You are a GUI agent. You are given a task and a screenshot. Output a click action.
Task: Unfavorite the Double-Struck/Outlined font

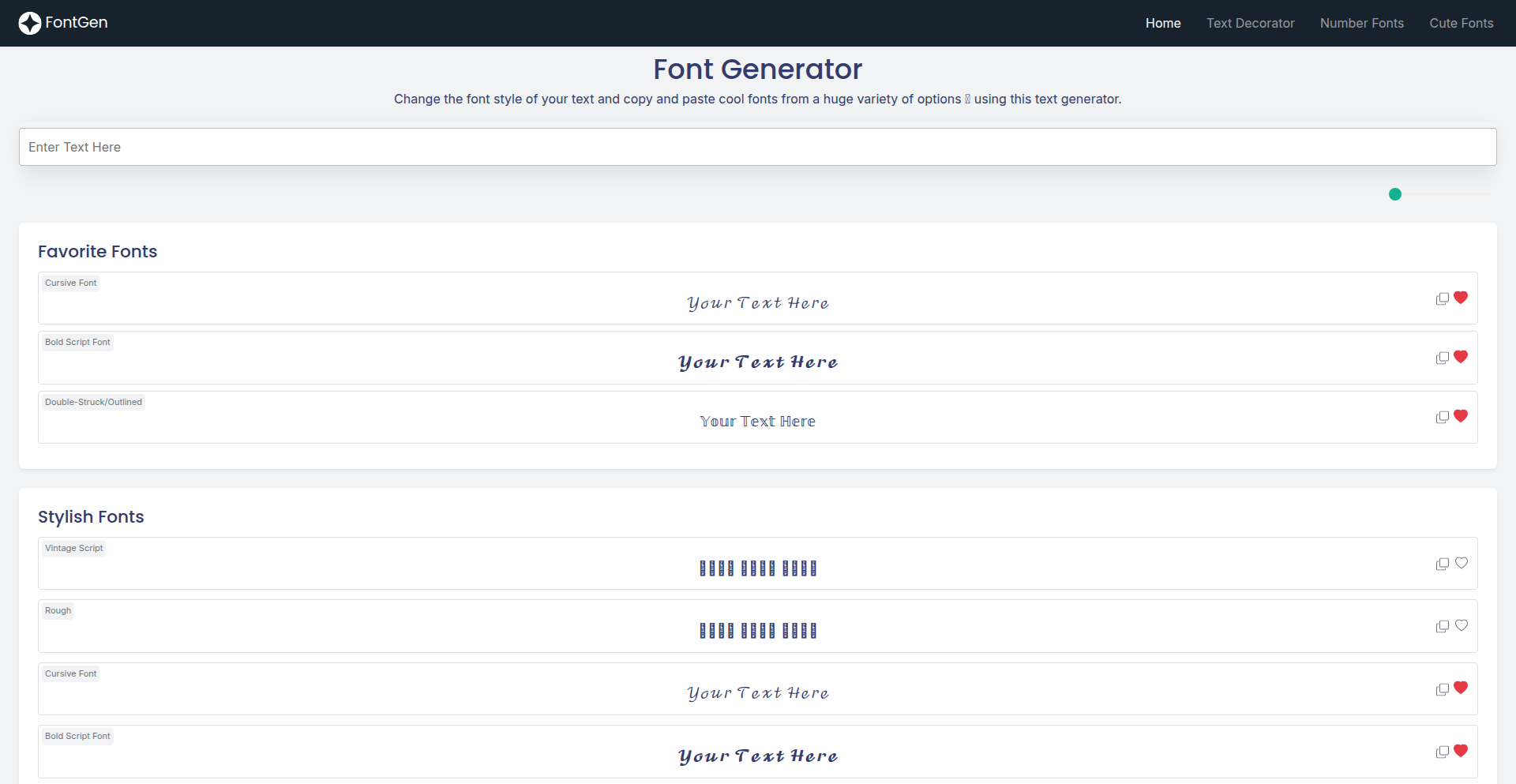coord(1462,416)
